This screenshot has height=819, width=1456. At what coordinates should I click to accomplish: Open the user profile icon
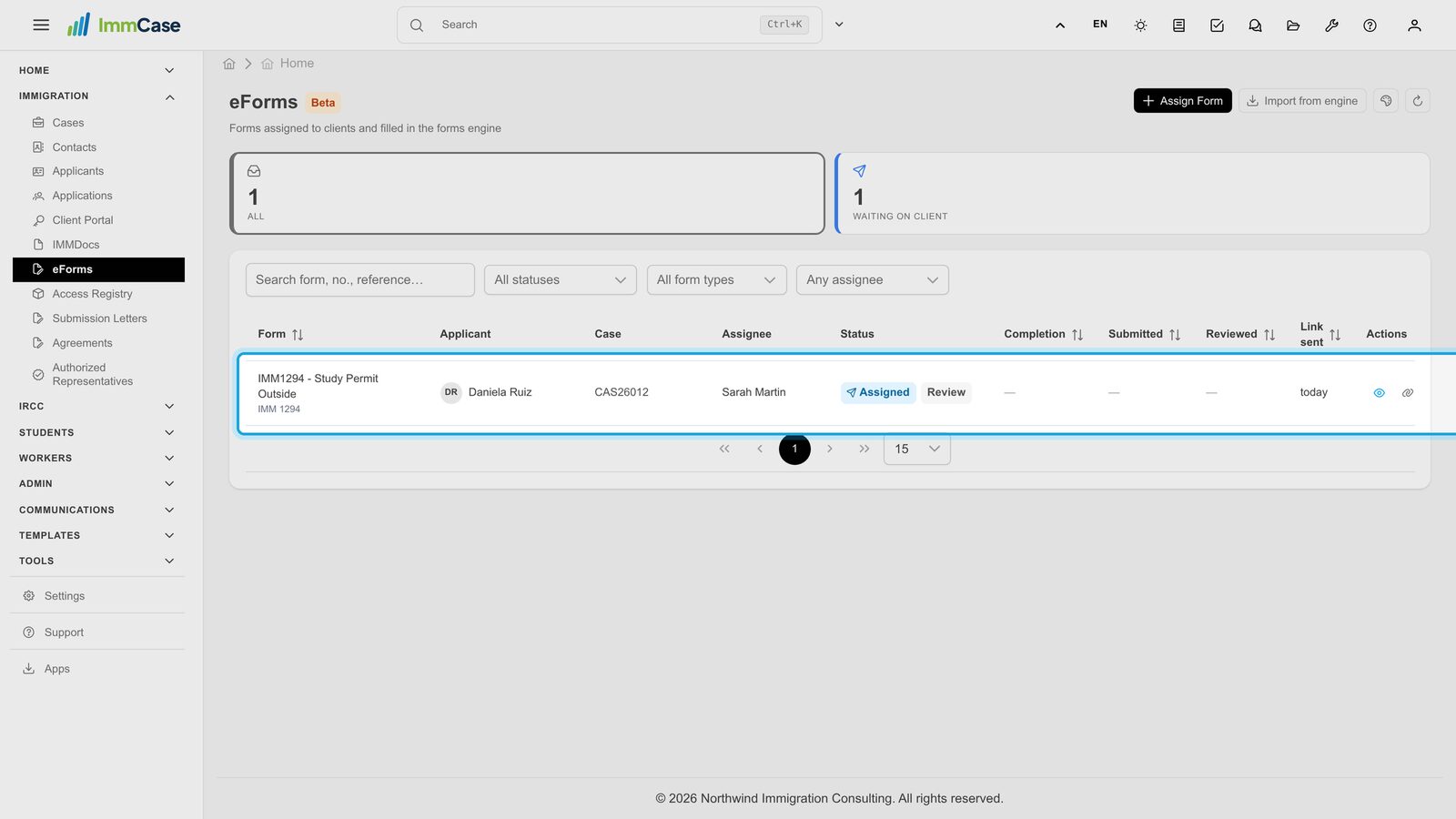click(1414, 25)
